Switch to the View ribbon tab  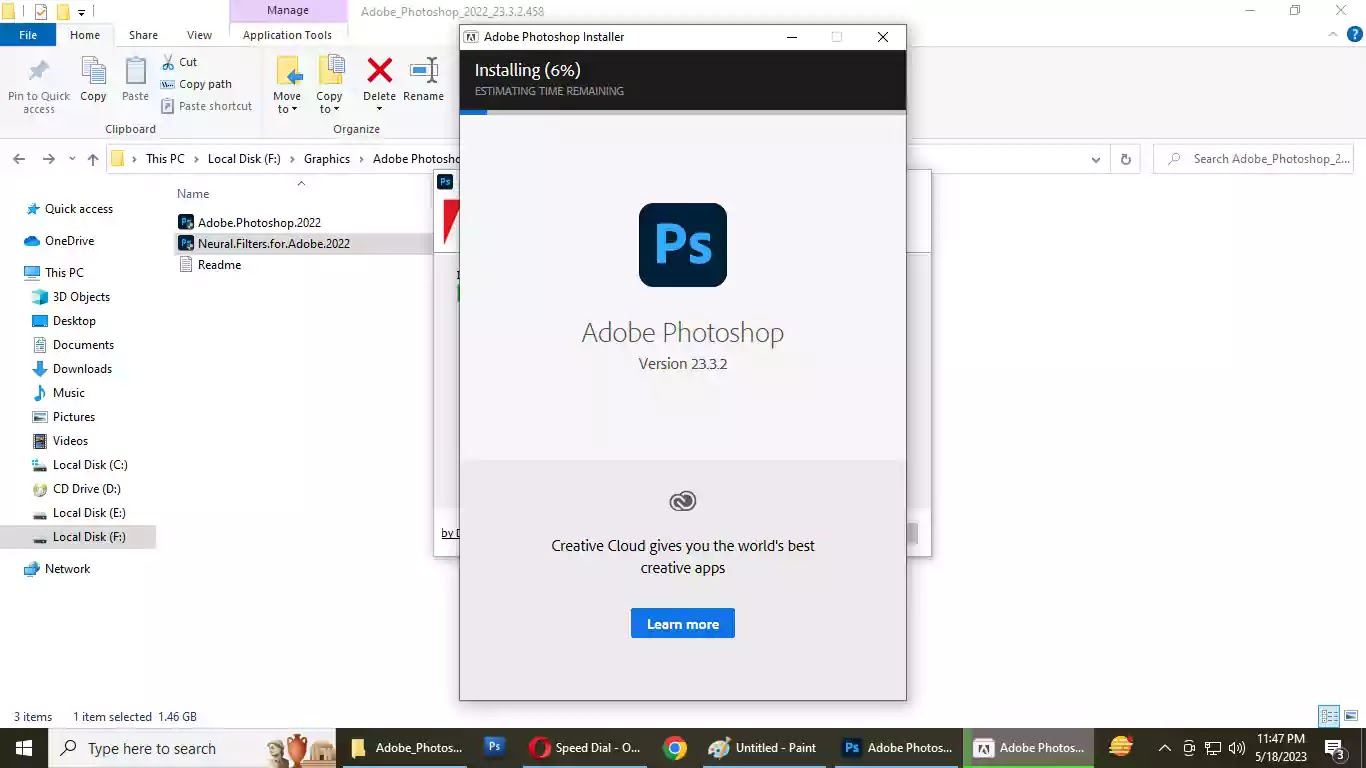[199, 35]
